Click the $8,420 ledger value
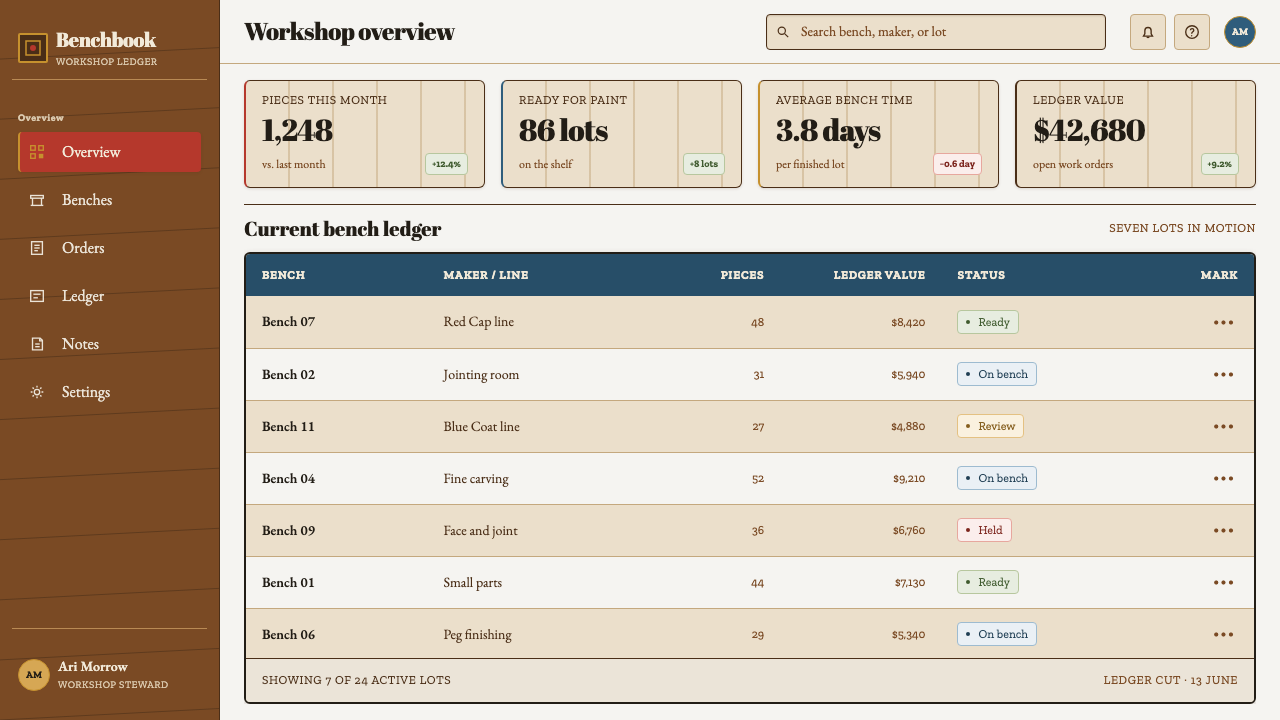The width and height of the screenshot is (1280, 720). coord(908,322)
